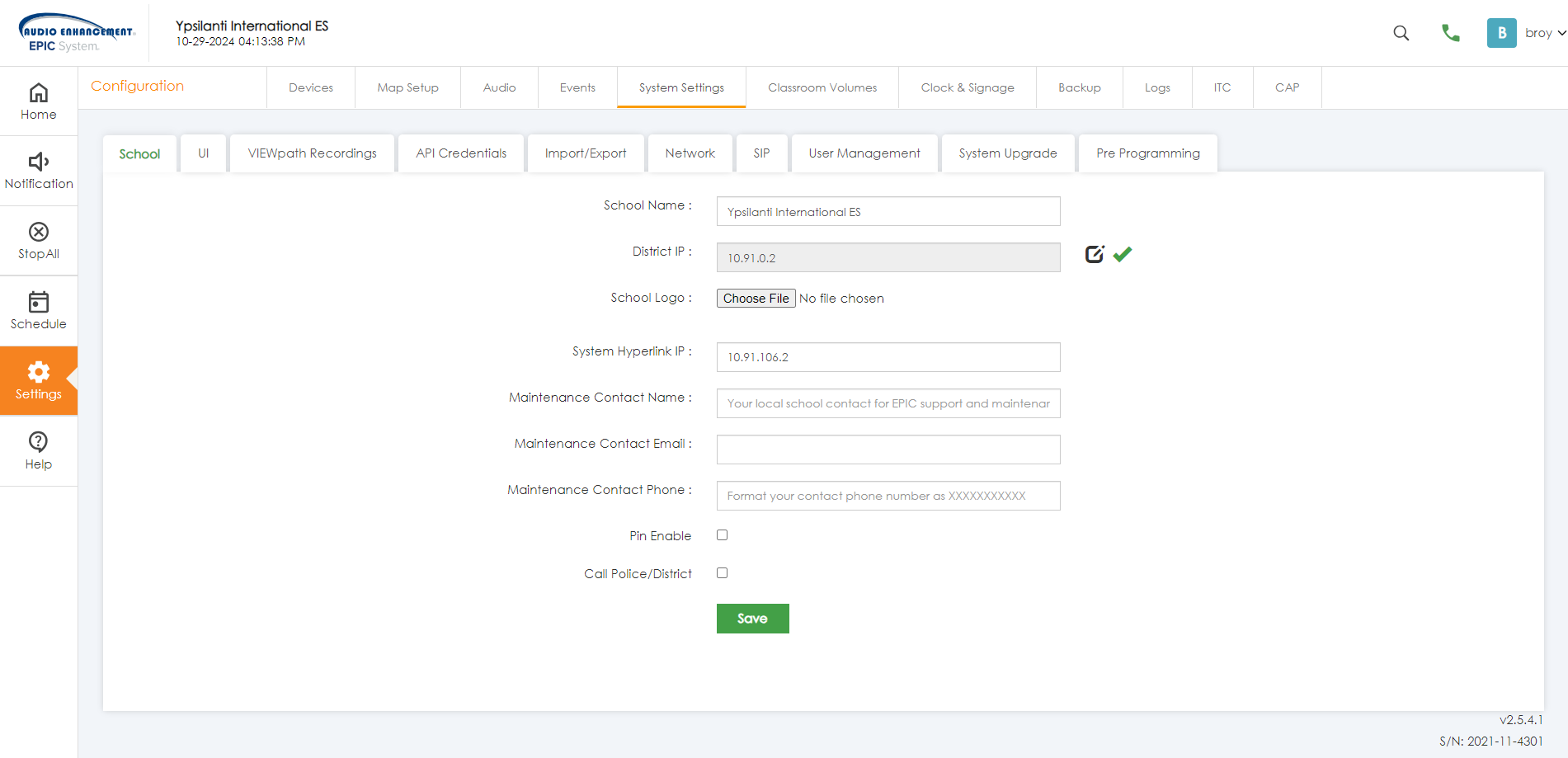Image resolution: width=1568 pixels, height=758 pixels.
Task: Edit District IP with pencil icon
Action: (1095, 255)
